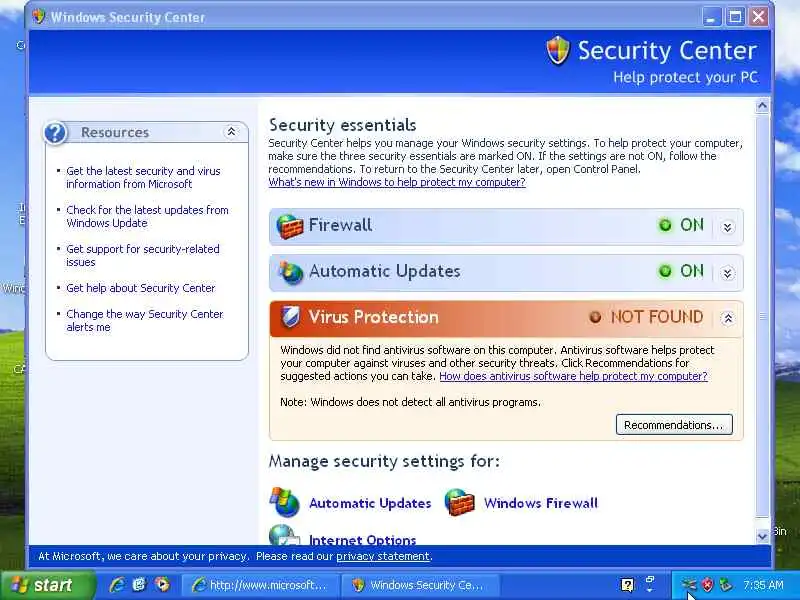Click the 7:35 AM system clock
The image size is (800, 600).
click(763, 585)
